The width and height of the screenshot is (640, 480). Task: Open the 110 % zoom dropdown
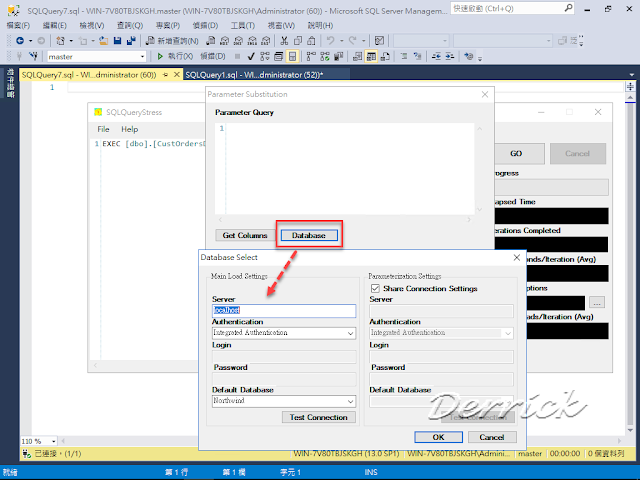(x=53, y=441)
